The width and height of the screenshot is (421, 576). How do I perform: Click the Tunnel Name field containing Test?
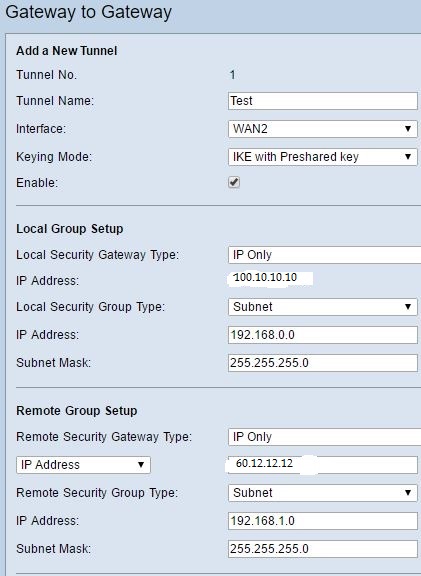[x=323, y=101]
